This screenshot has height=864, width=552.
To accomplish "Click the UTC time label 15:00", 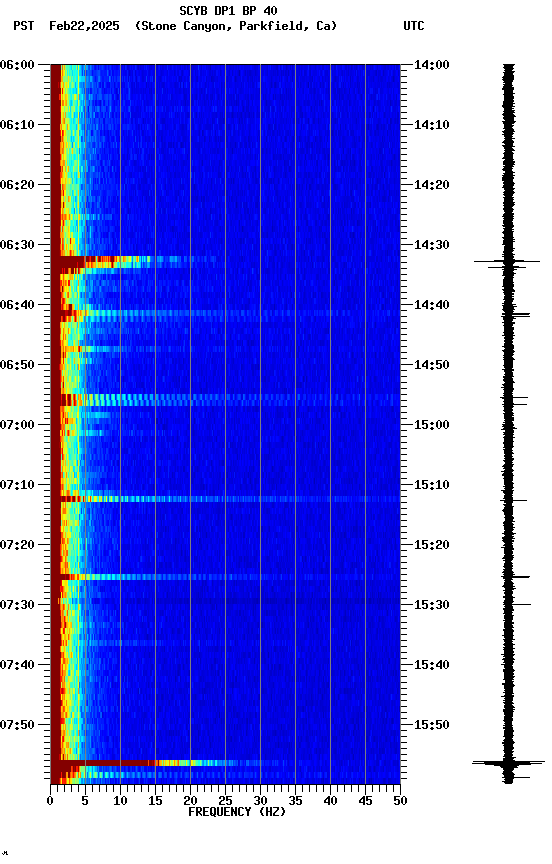I will (x=432, y=425).
